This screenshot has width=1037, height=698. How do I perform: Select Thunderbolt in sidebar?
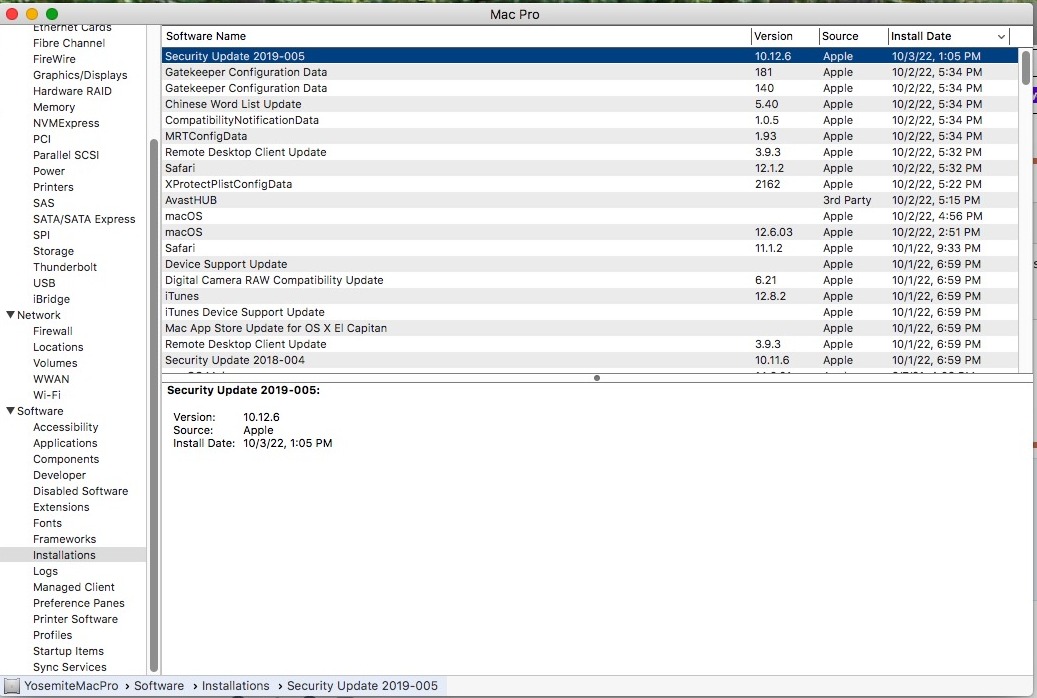[x=65, y=267]
